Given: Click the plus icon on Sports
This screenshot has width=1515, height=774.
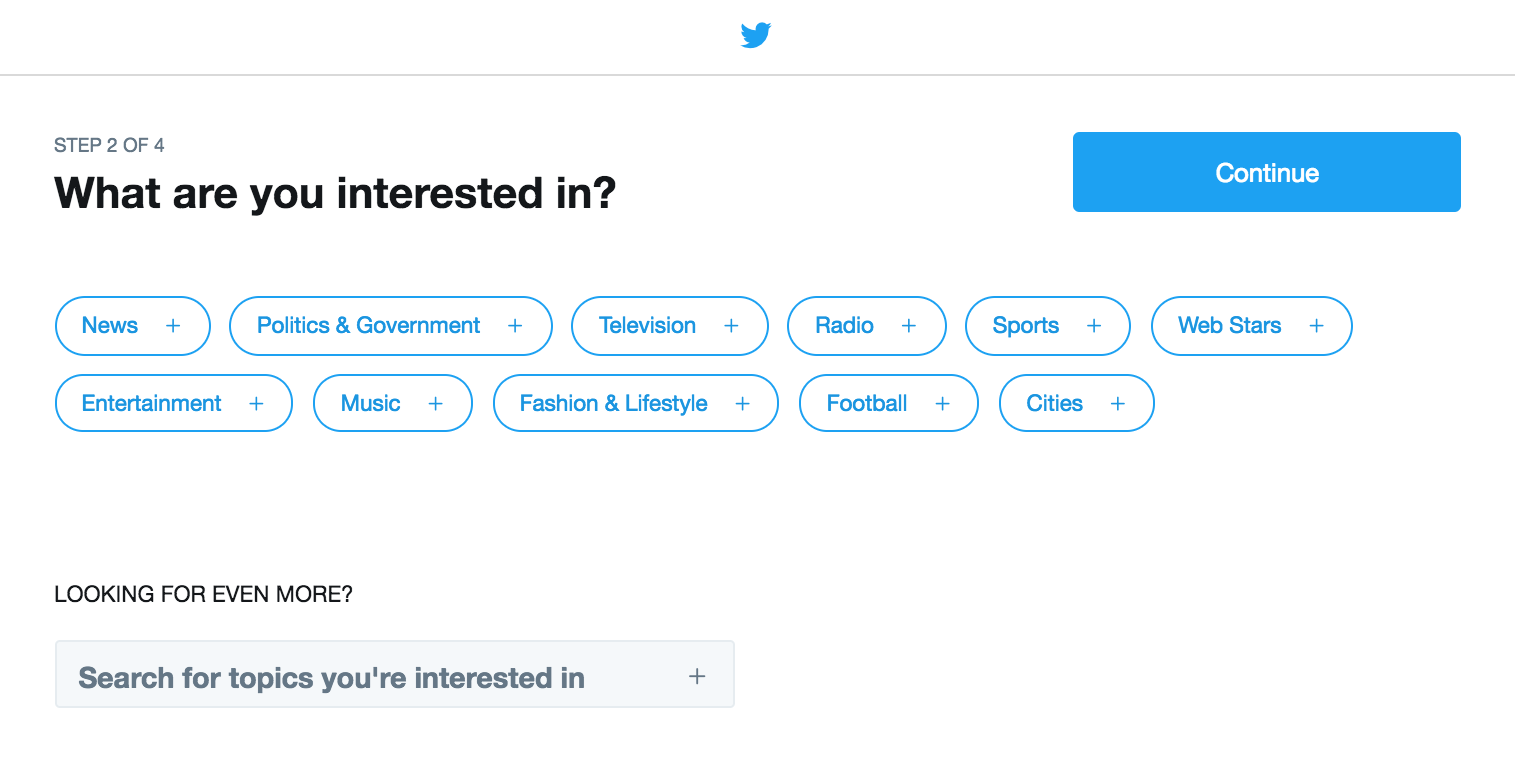Looking at the screenshot, I should (x=1094, y=326).
